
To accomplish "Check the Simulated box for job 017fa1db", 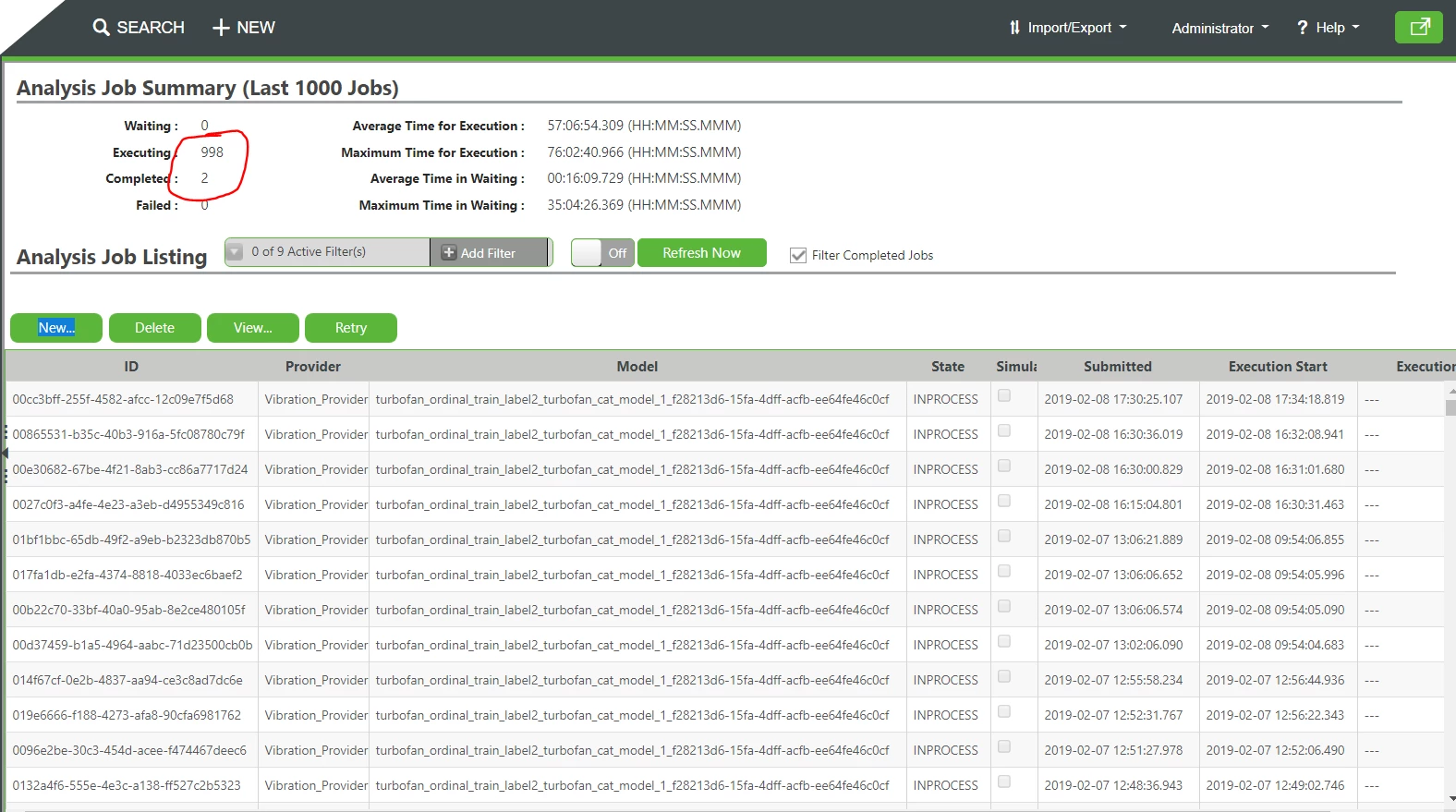I will (1004, 571).
